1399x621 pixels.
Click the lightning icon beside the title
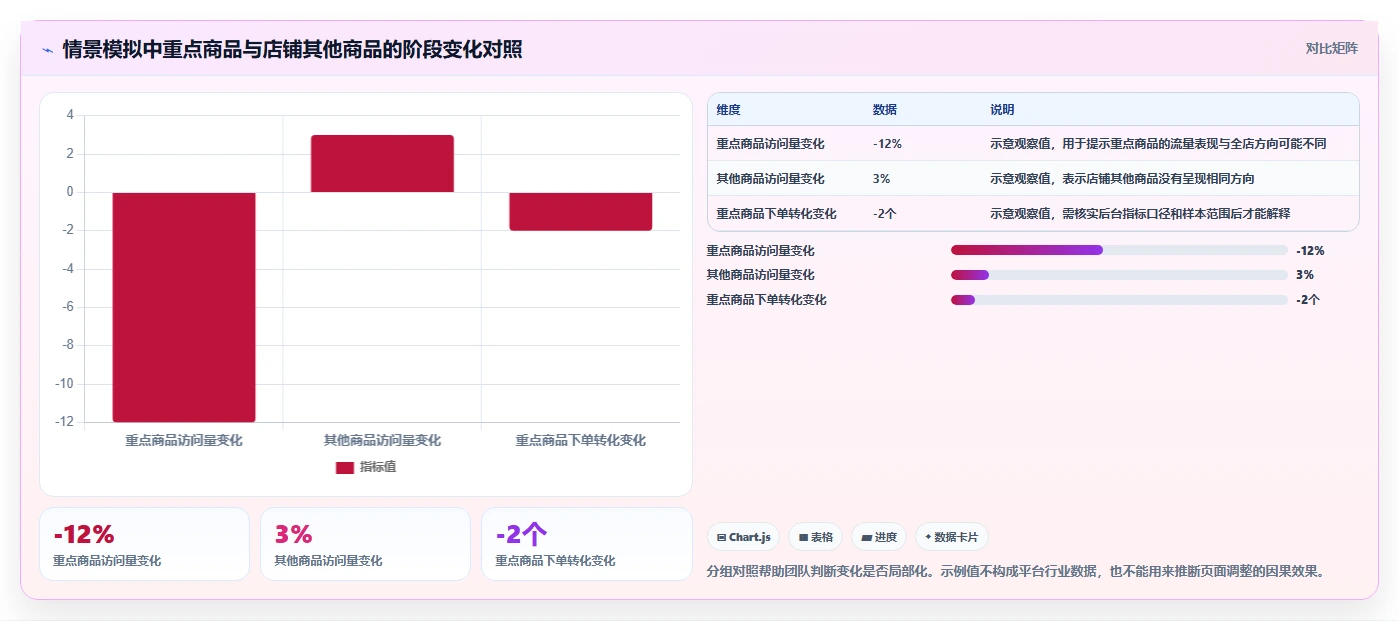coord(47,49)
